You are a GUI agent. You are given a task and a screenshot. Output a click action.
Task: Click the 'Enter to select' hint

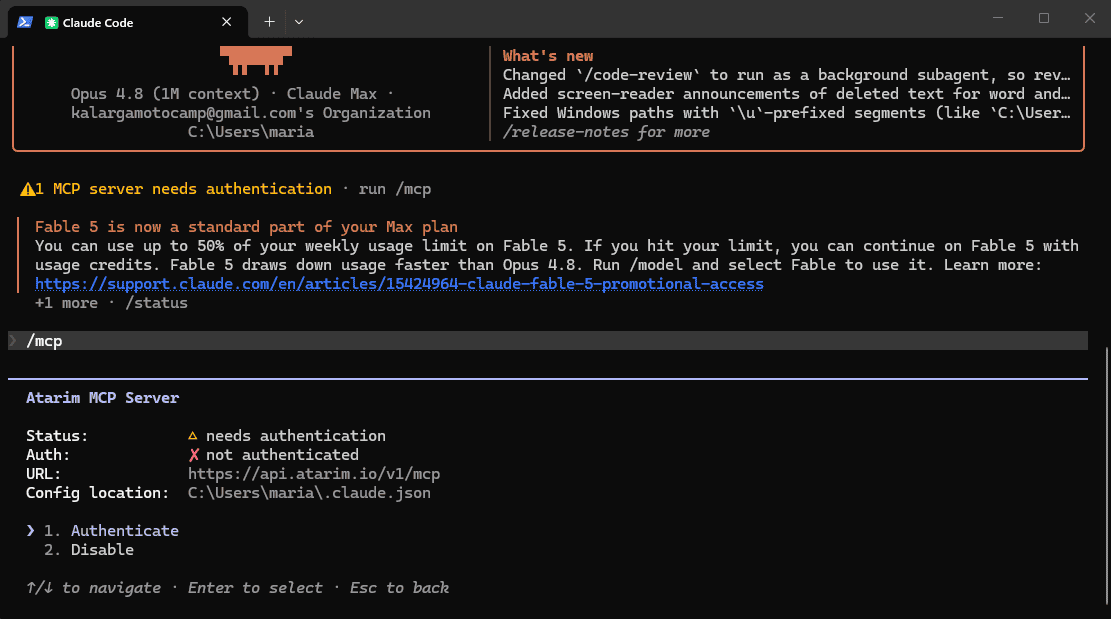click(255, 588)
